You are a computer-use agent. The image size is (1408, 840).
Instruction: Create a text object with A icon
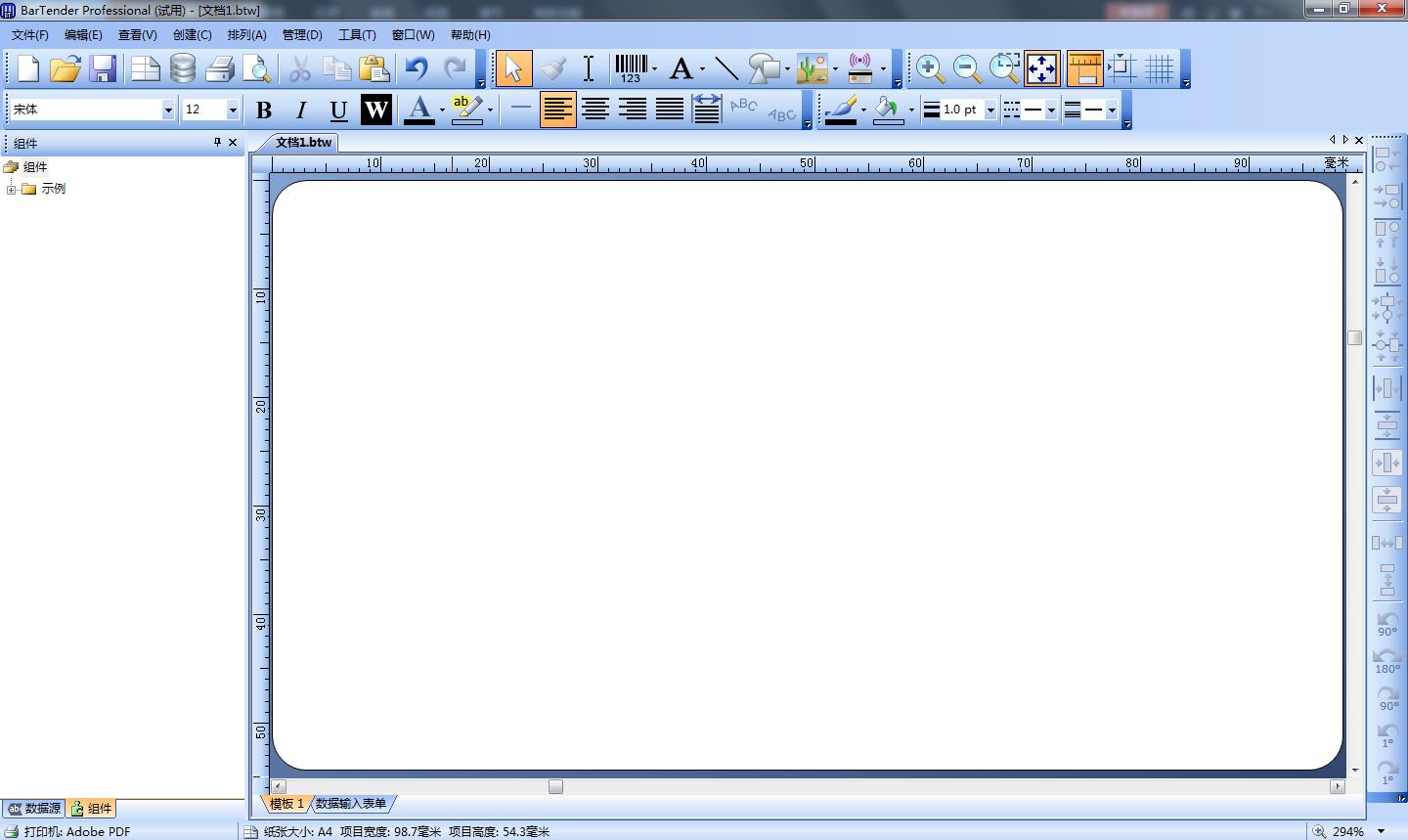(682, 68)
